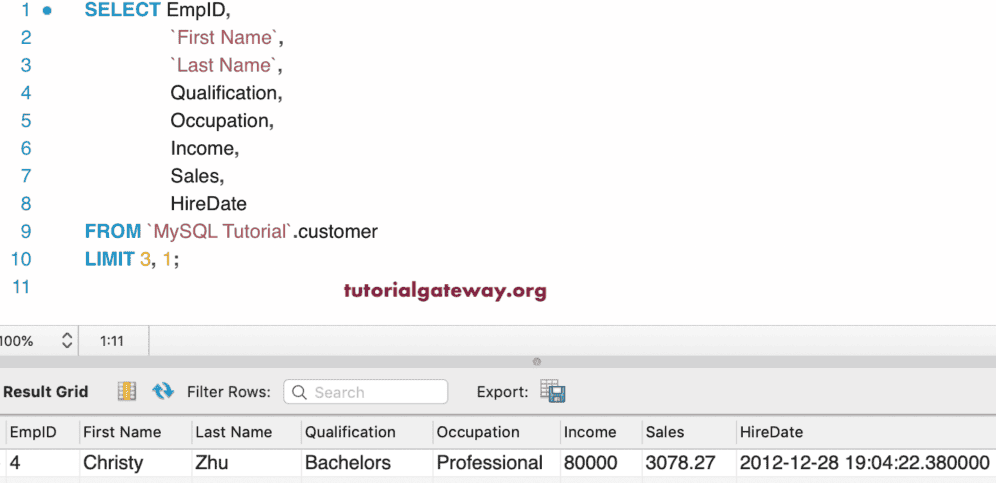Click the Filter Rows search field
Viewport: 996px width, 483px height.
tap(365, 392)
